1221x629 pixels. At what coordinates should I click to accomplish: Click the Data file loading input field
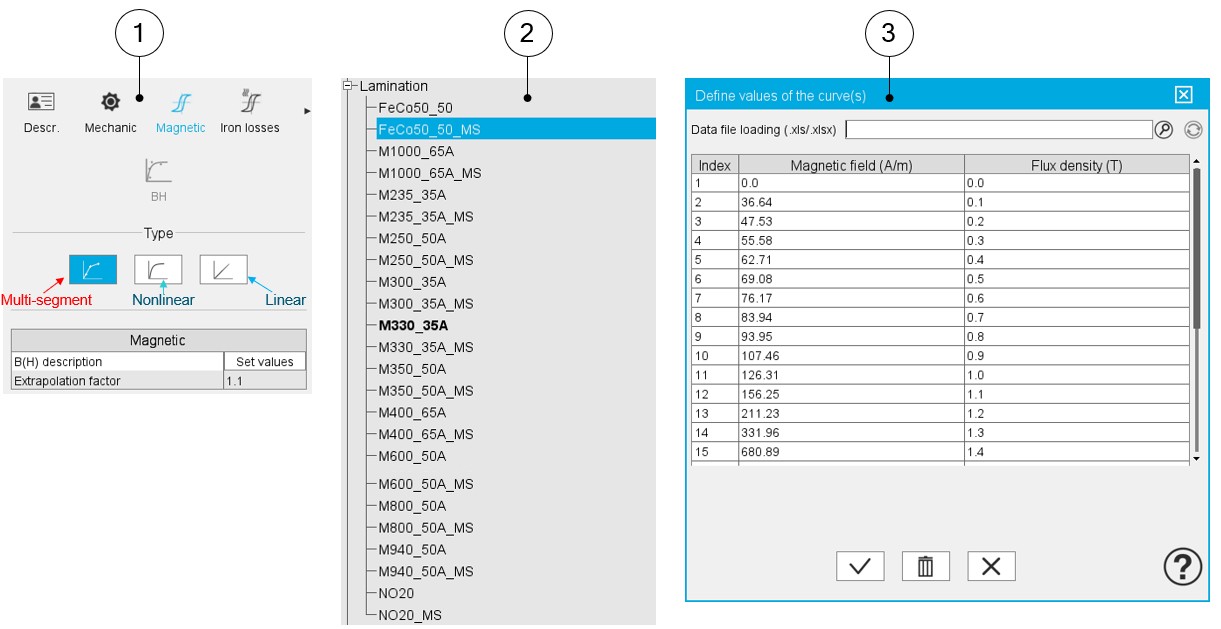click(998, 130)
